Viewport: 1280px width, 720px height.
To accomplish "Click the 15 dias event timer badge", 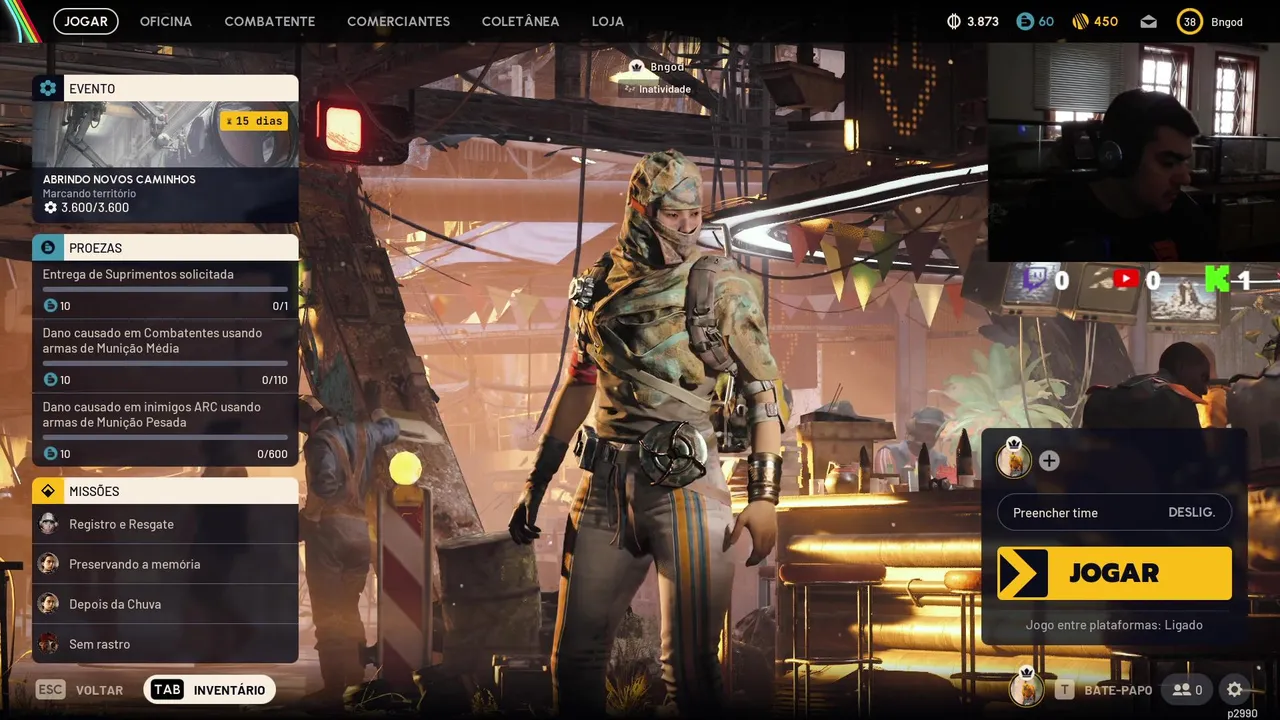I will point(254,121).
